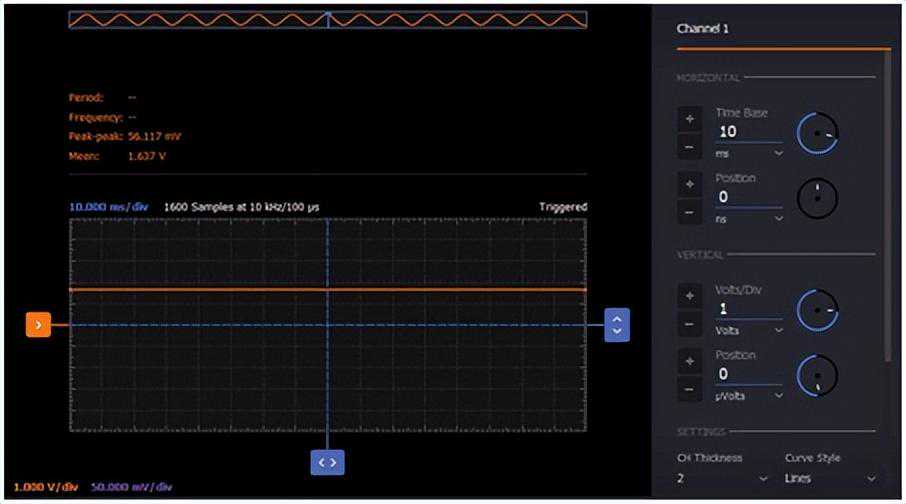
Task: Click the waveform overview strip at top
Action: tap(328, 20)
